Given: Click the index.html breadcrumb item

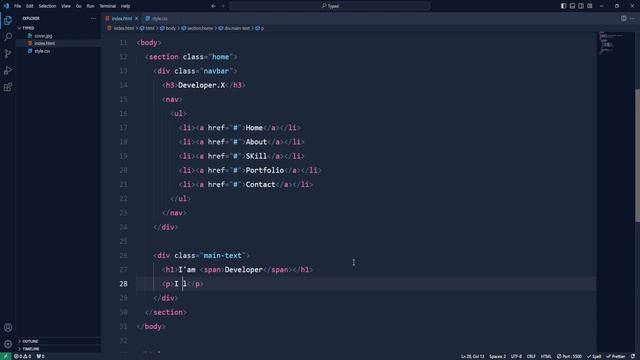Looking at the screenshot, I should [121, 28].
